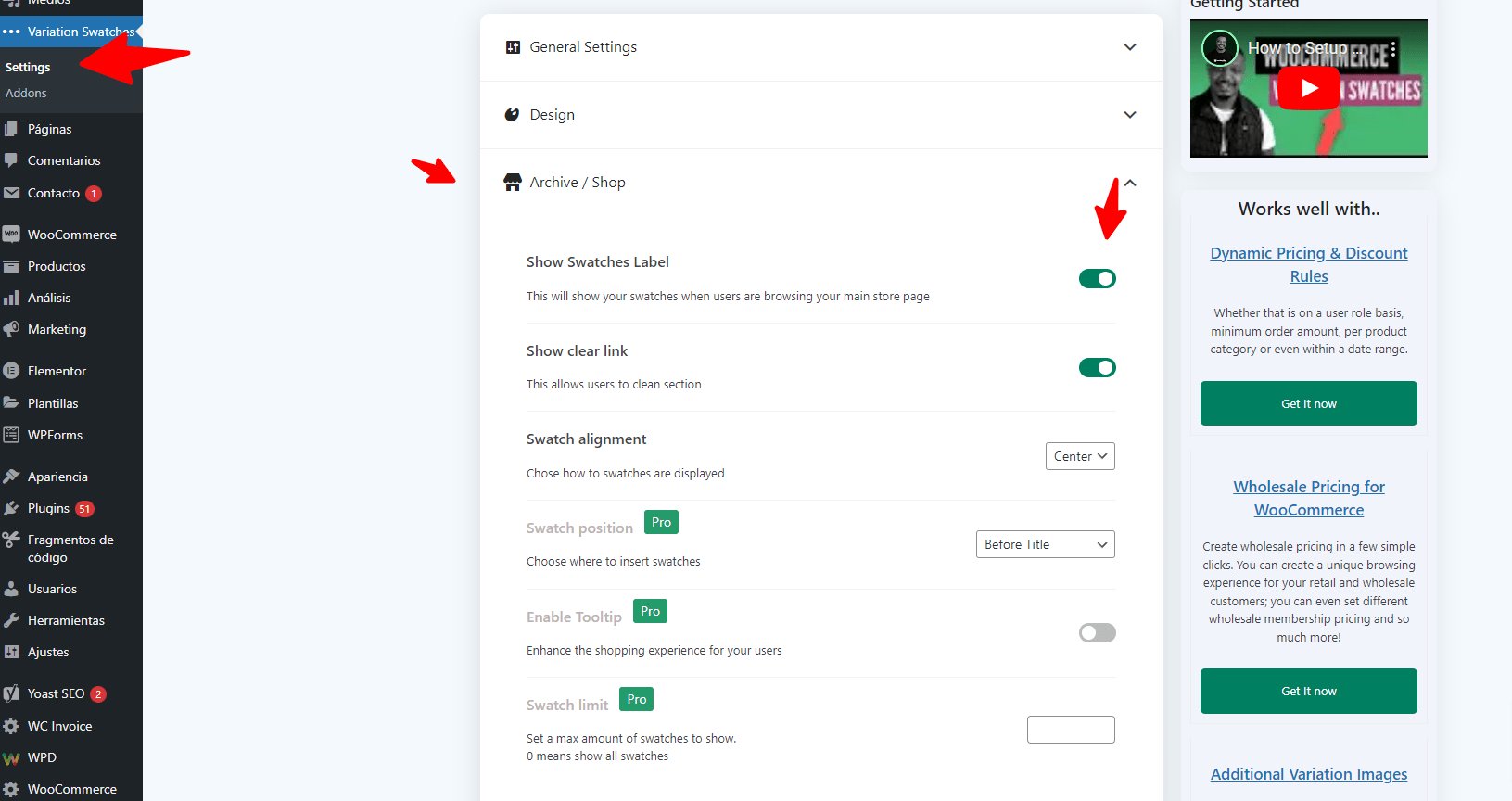Get Dynamic Pricing with Get It now

tap(1309, 403)
